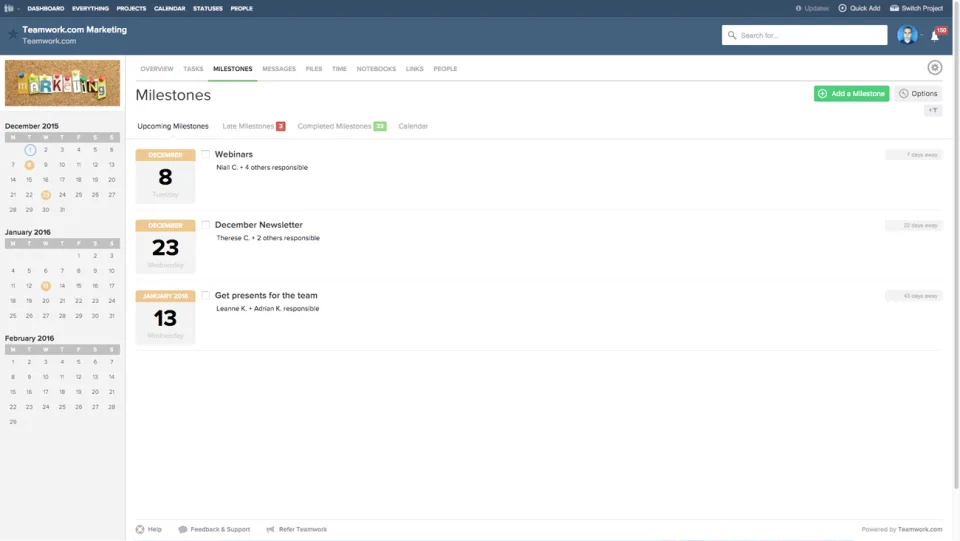Show Upcoming Milestones
The width and height of the screenshot is (960, 541).
[173, 126]
